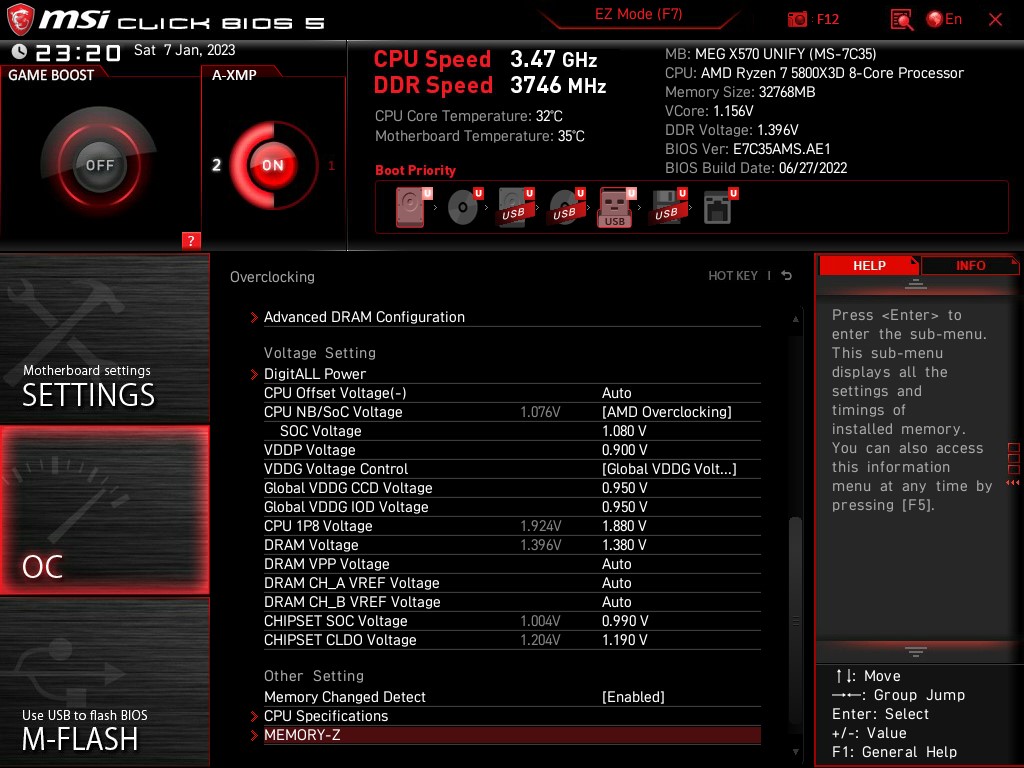Click the USB floppy boot icon

point(666,207)
